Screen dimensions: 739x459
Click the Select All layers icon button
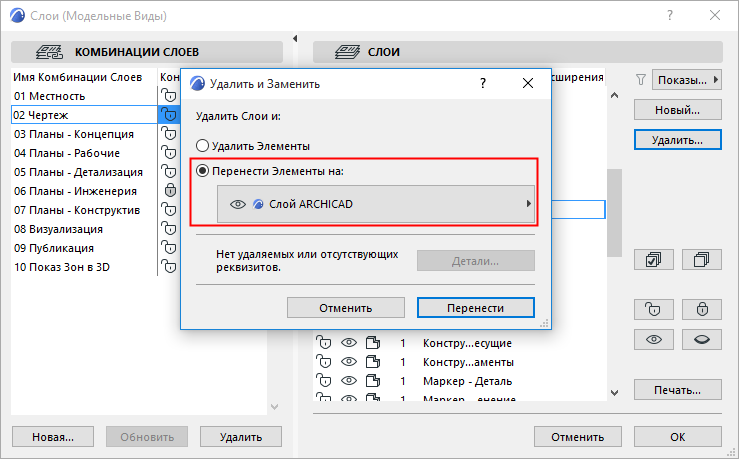[x=653, y=259]
